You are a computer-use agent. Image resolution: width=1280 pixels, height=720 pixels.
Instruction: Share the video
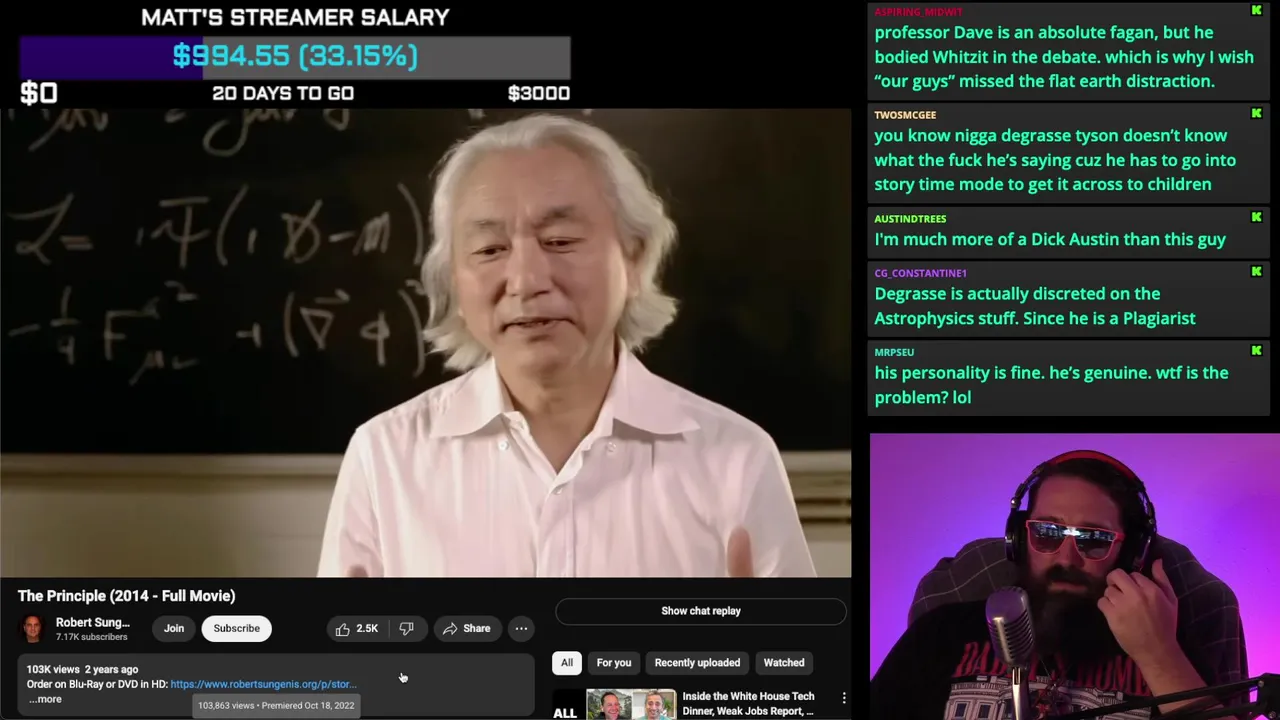466,629
